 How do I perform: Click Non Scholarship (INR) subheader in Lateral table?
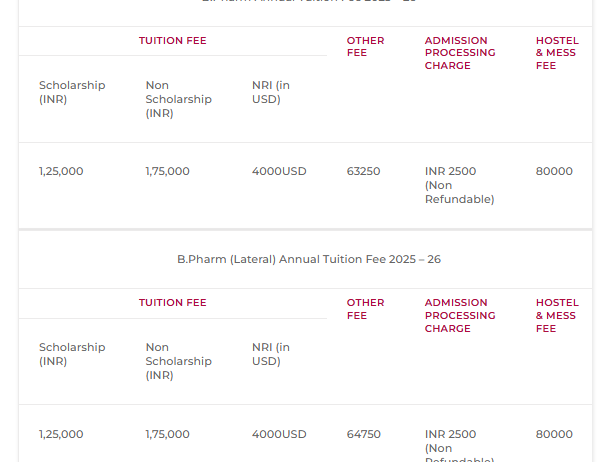[x=178, y=361]
